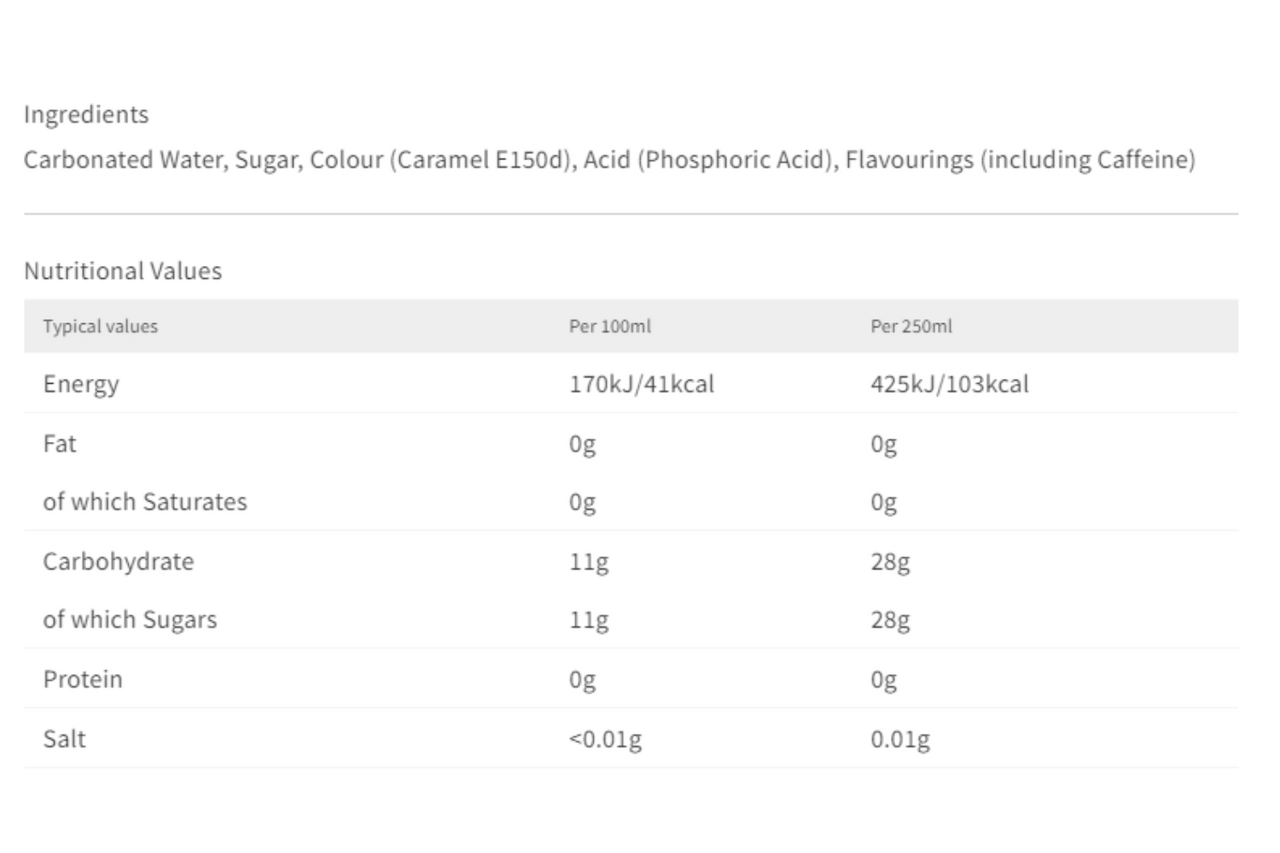Click the 170kJ/41kcal energy value
The image size is (1280, 853).
(641, 384)
